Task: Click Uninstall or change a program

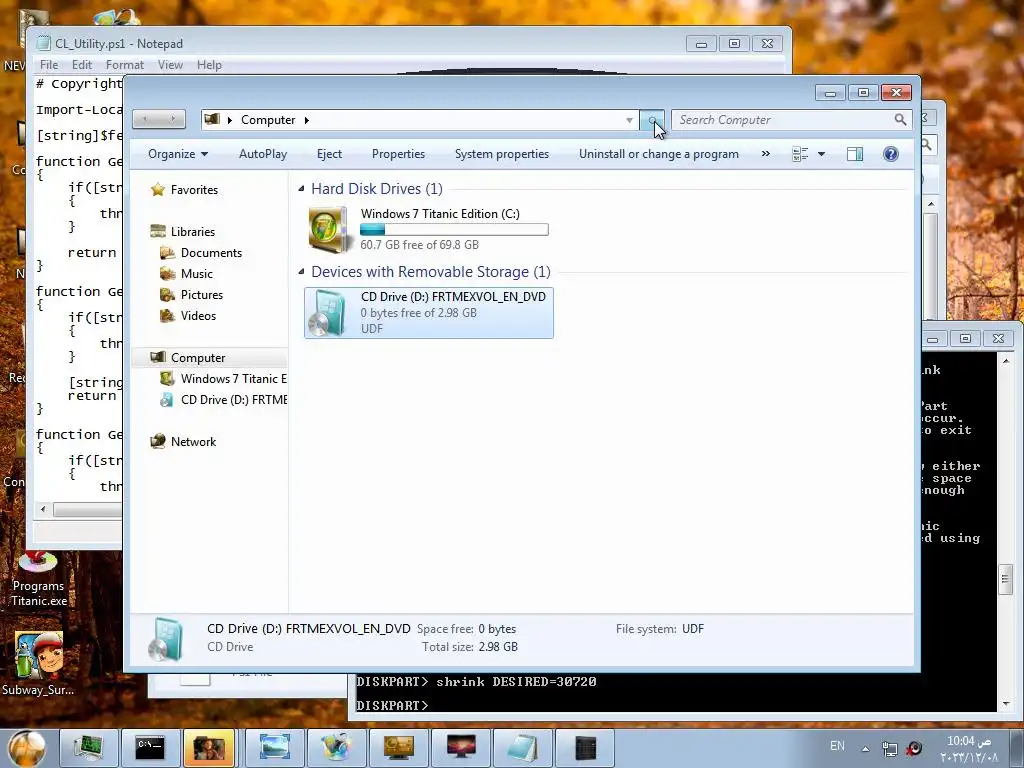Action: (x=658, y=154)
